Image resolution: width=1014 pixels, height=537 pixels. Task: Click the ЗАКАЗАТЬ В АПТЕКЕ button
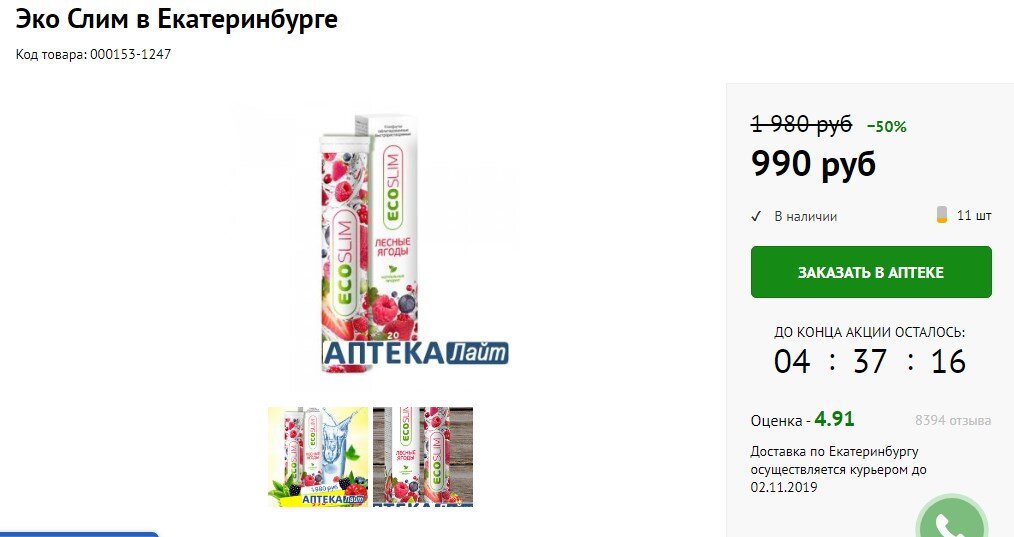[x=871, y=272]
